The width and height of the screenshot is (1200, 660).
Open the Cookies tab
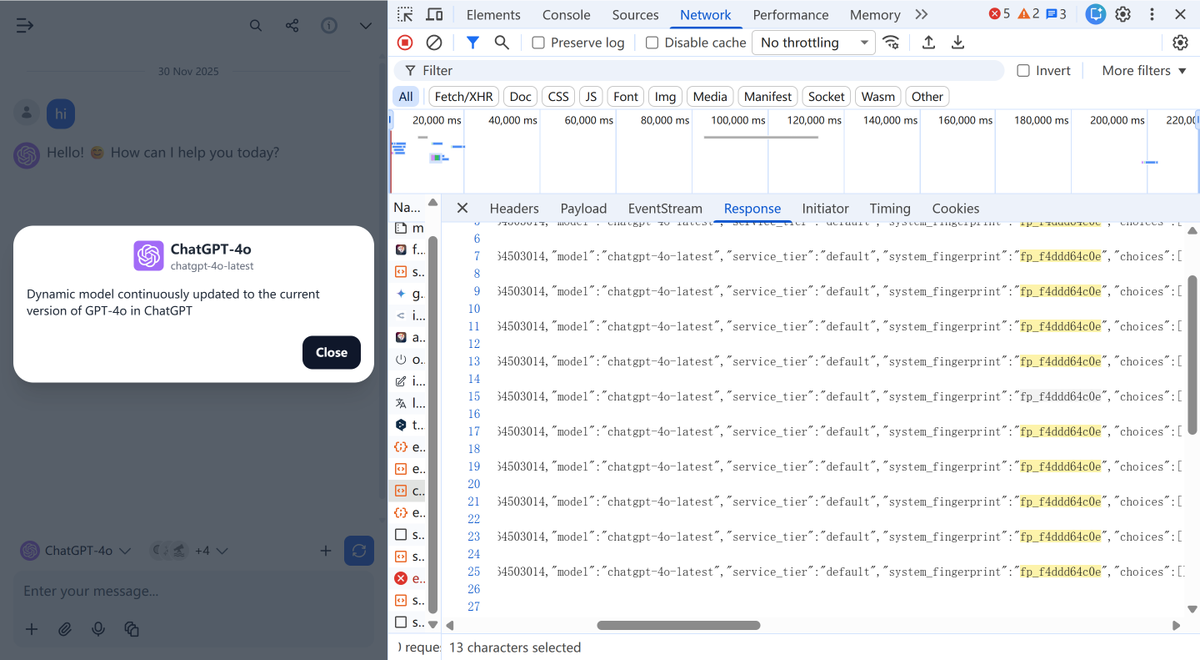955,208
